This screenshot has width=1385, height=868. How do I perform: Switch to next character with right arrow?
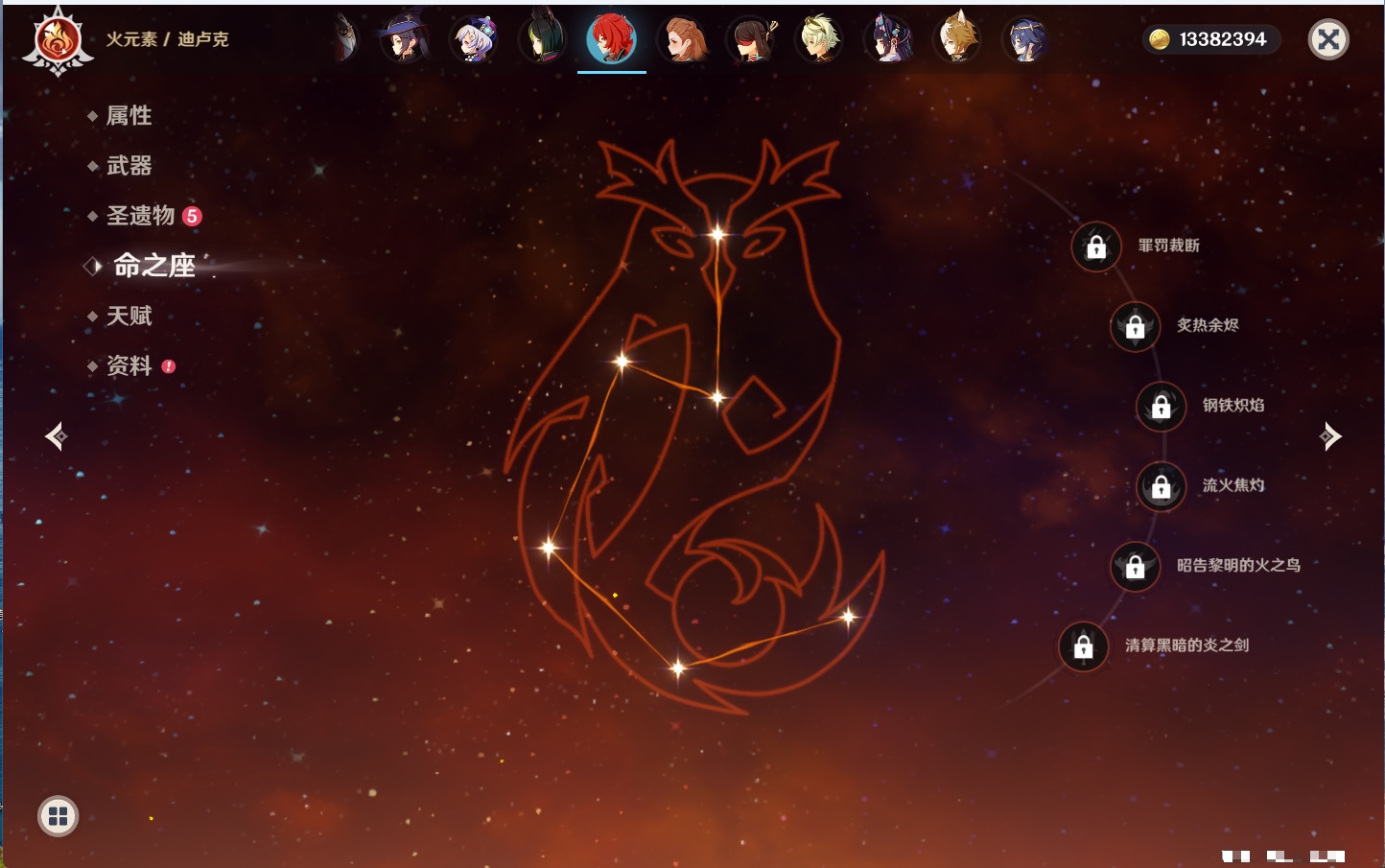[1330, 436]
